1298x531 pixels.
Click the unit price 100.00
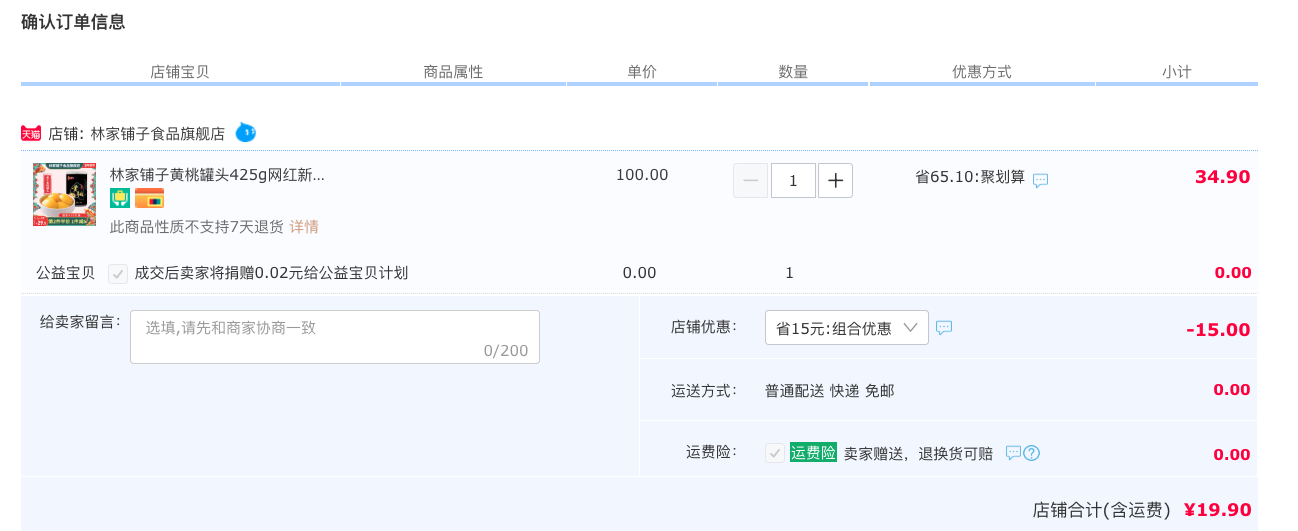[642, 175]
